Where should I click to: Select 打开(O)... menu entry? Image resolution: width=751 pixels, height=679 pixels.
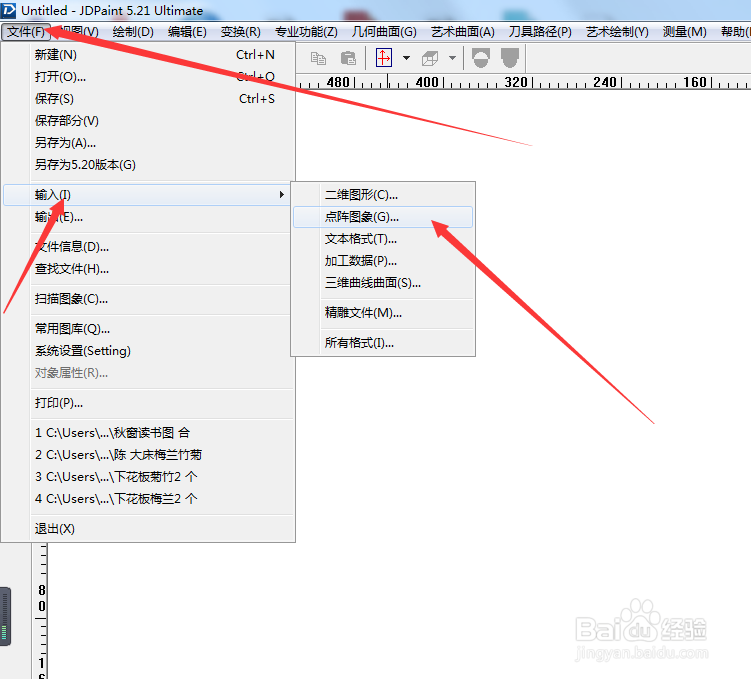(148, 77)
